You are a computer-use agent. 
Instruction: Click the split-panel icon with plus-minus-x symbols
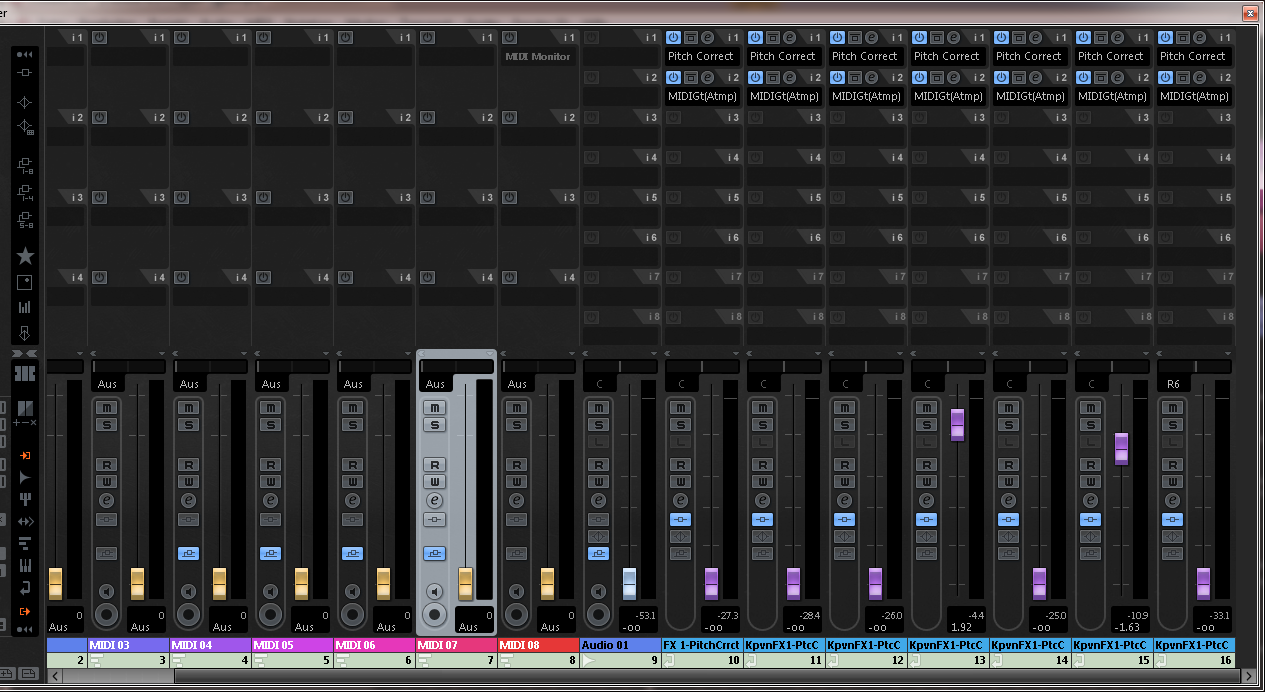click(25, 411)
